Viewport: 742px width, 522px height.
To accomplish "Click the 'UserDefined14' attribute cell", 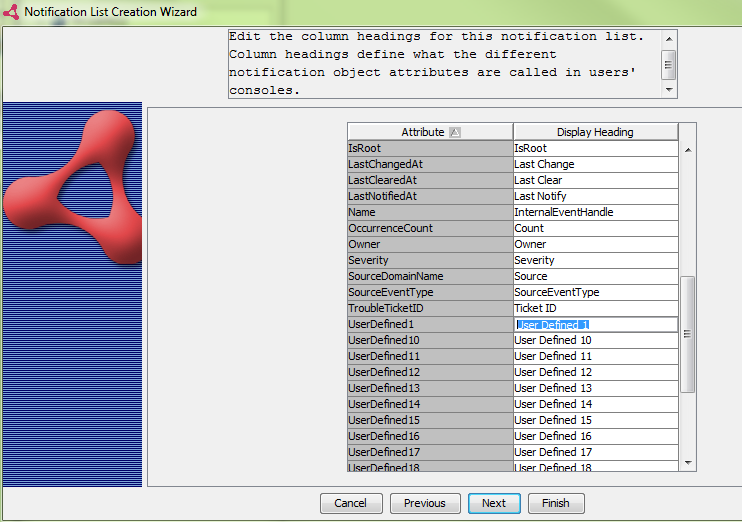I will (430, 405).
